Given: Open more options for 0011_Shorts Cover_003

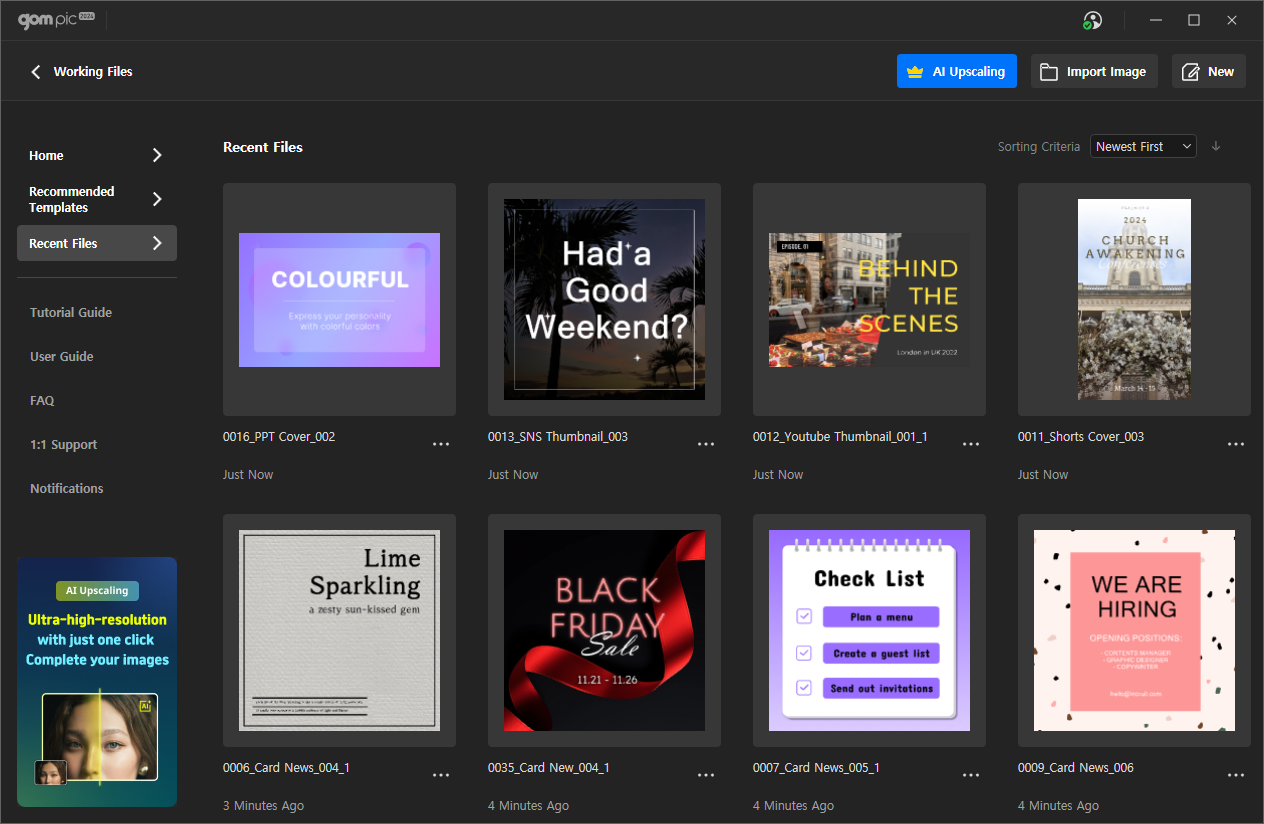Looking at the screenshot, I should coord(1236,444).
